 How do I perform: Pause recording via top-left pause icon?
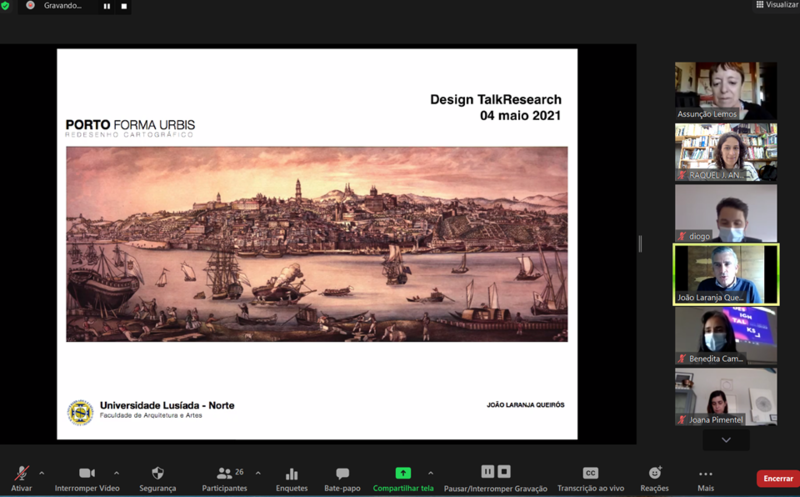point(107,6)
